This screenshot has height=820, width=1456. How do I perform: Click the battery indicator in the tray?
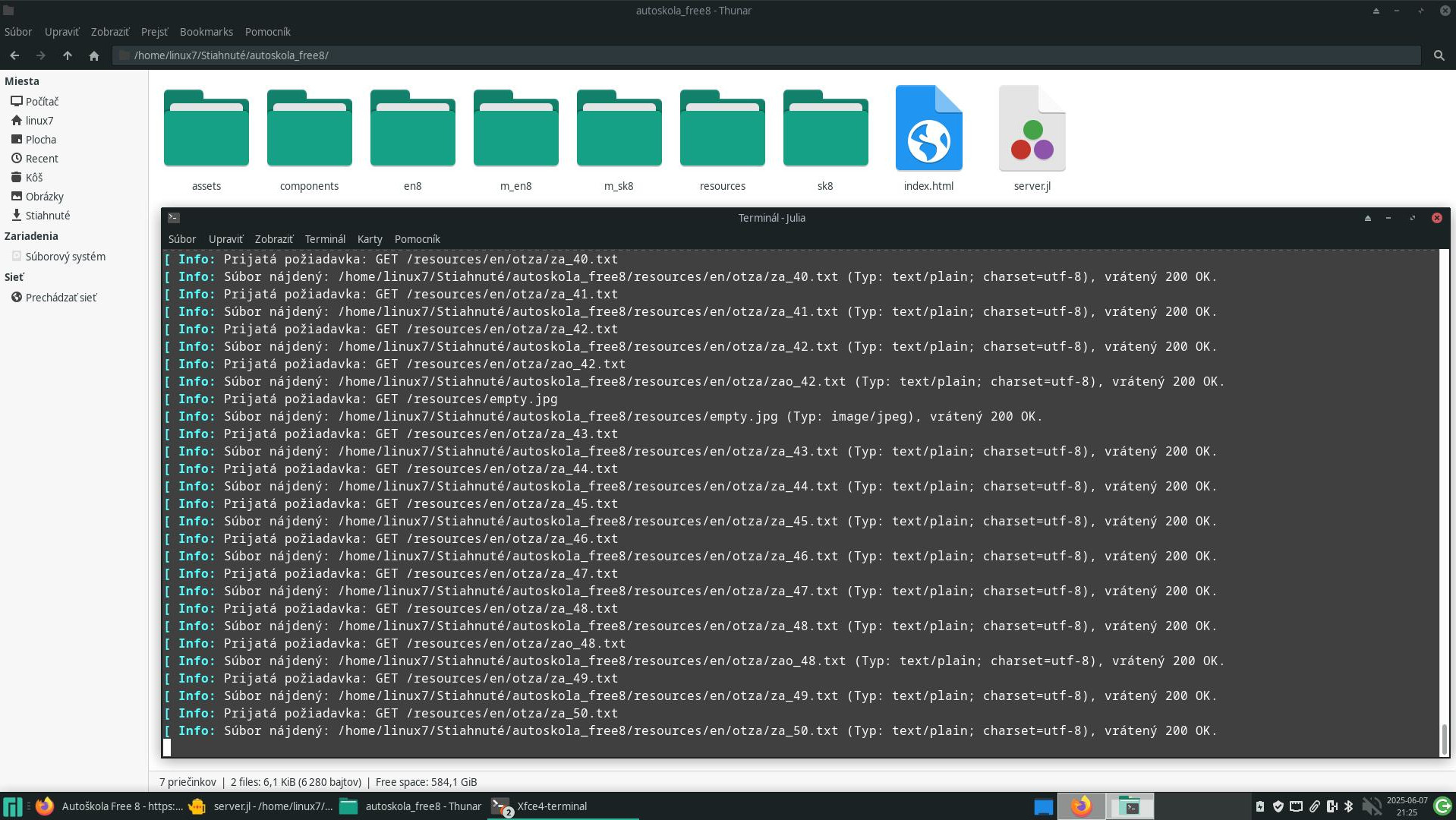click(x=1260, y=807)
